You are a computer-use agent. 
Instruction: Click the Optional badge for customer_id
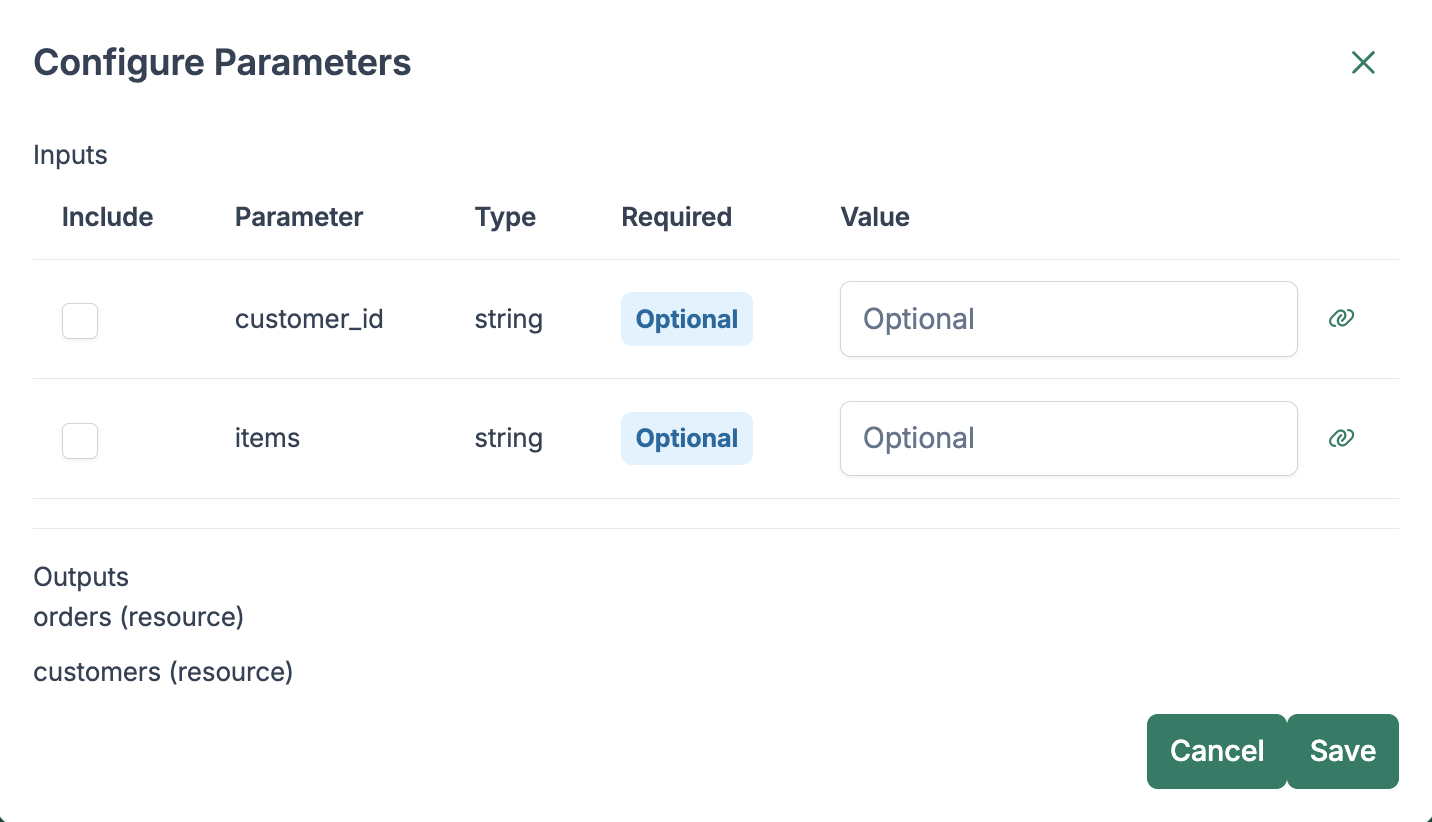(x=686, y=319)
